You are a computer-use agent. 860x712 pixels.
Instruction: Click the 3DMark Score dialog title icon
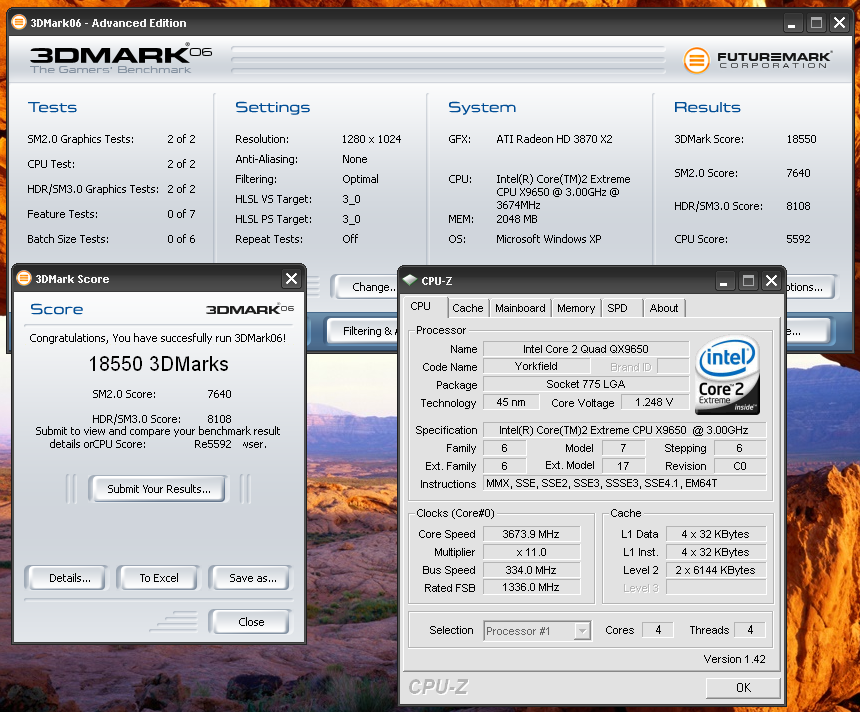coord(24,278)
